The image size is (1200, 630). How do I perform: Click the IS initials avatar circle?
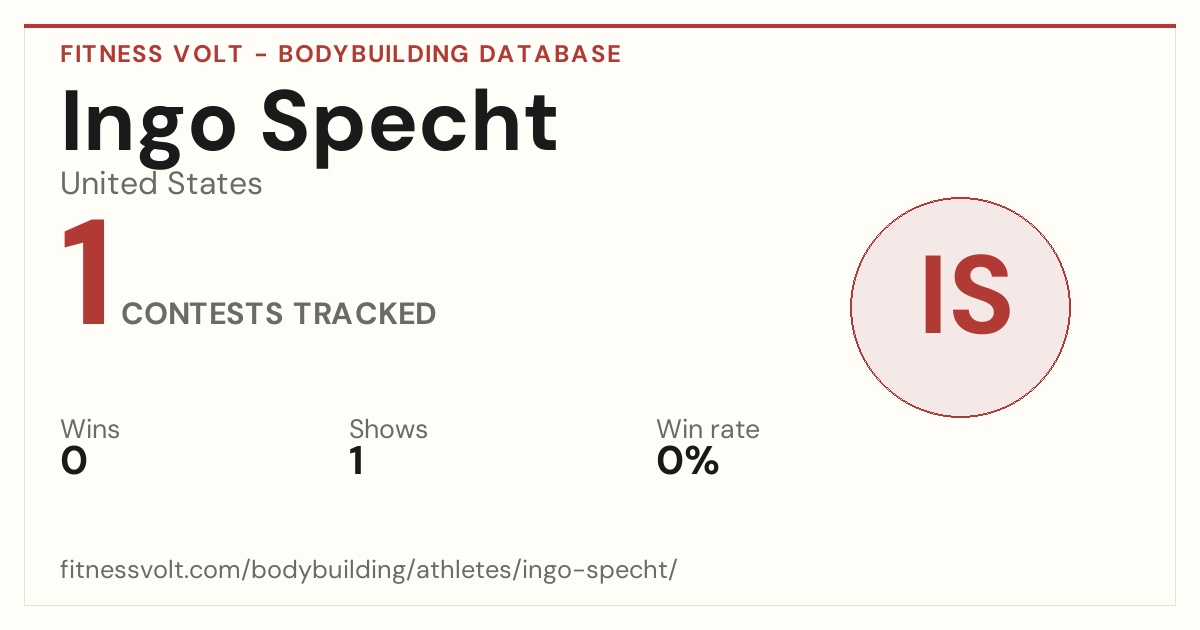(960, 307)
